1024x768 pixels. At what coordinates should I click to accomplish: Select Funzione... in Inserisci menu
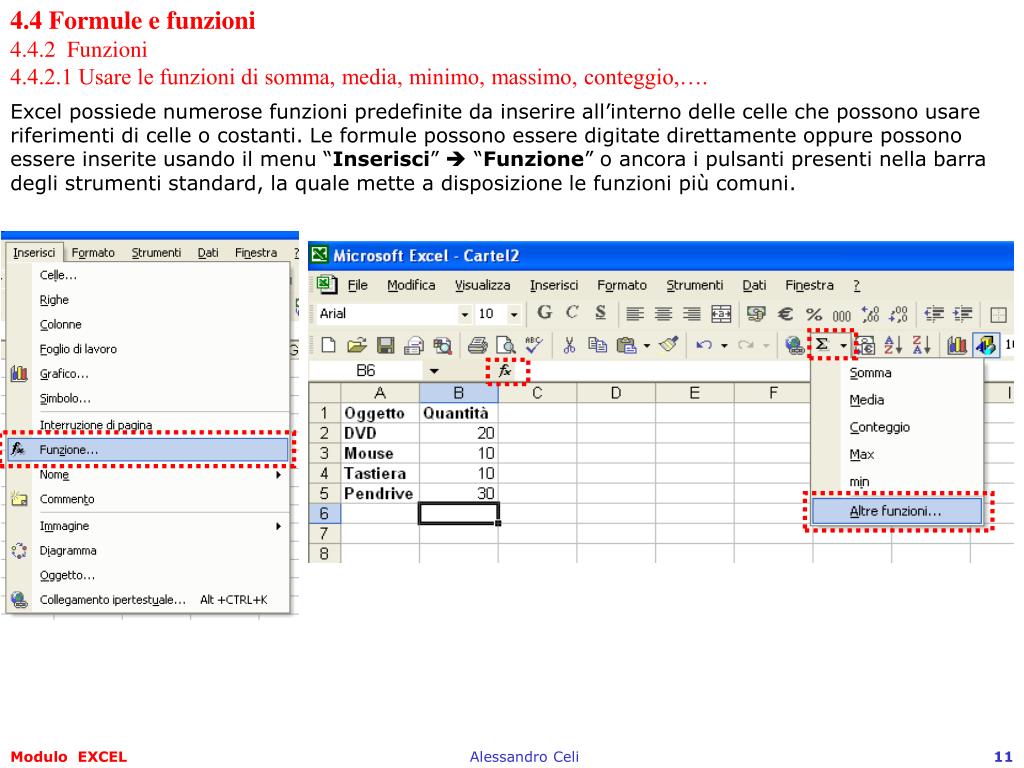[x=148, y=449]
